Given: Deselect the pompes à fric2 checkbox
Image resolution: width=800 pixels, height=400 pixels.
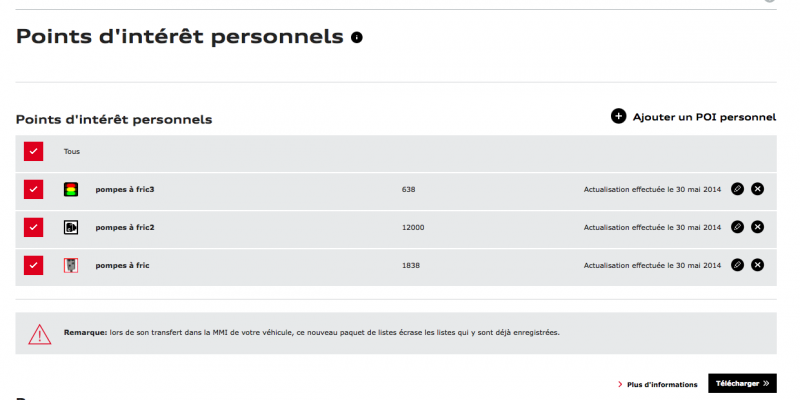Looking at the screenshot, I should [34, 227].
